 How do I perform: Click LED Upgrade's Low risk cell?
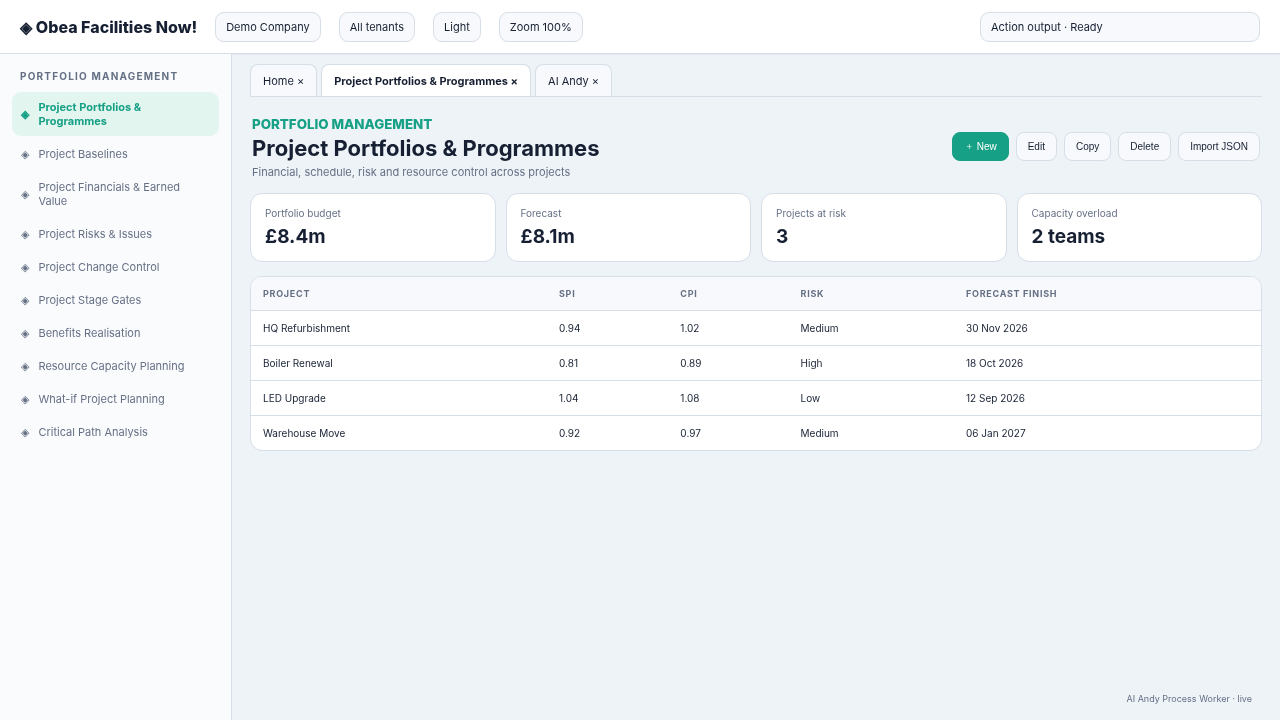pos(810,398)
